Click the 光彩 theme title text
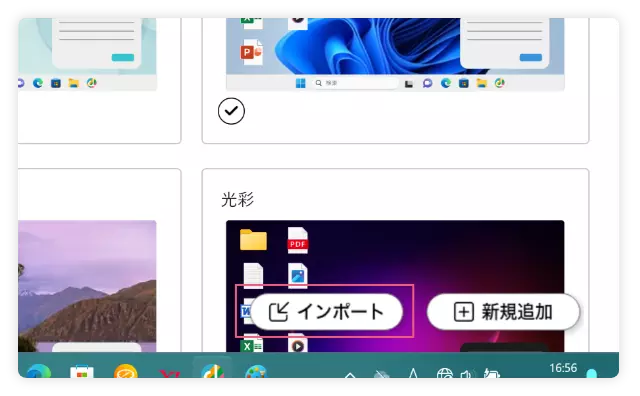The image size is (640, 396). click(238, 200)
